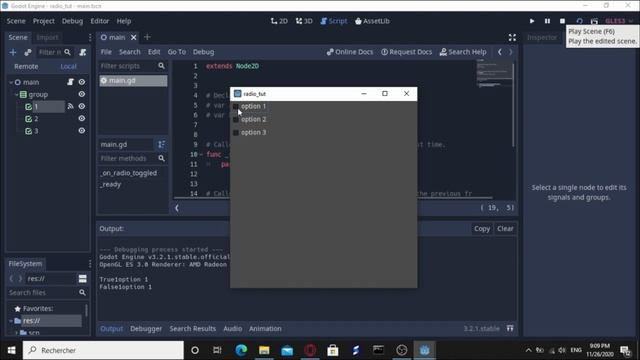This screenshot has height=360, width=640.
Task: Switch to the 2D workspace
Action: (x=279, y=21)
